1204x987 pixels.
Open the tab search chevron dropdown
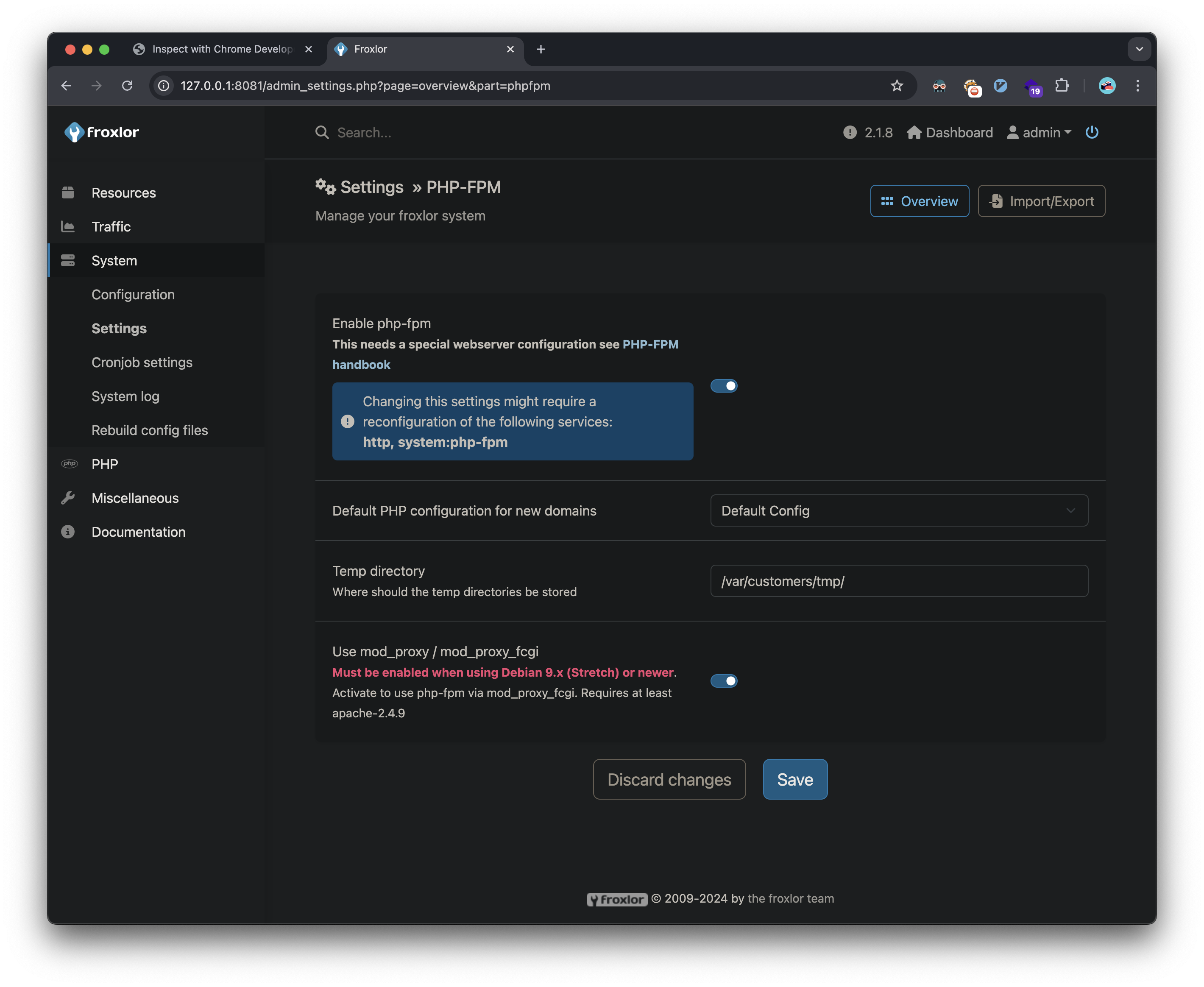point(1139,50)
